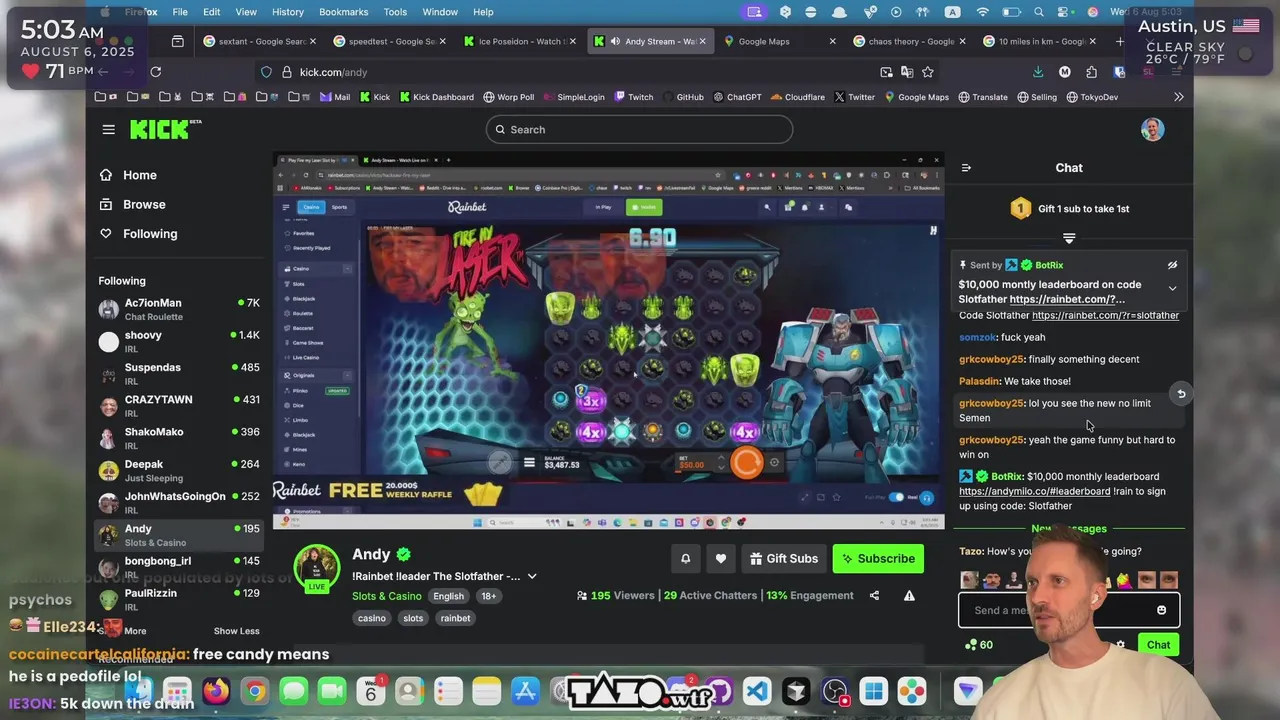The height and width of the screenshot is (720, 1280).
Task: Expand the sub gift leaderboard handle
Action: pyautogui.click(x=1069, y=238)
